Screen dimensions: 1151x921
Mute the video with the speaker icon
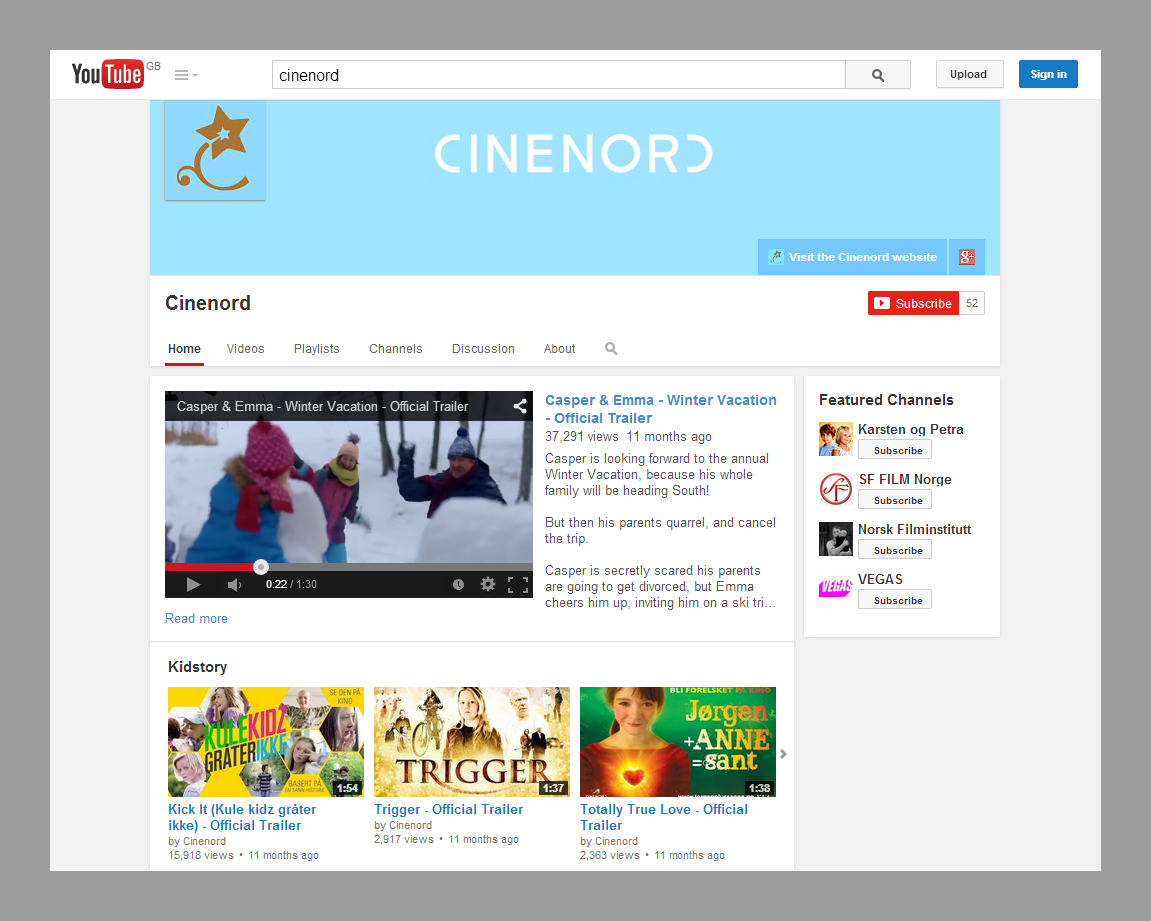point(234,584)
